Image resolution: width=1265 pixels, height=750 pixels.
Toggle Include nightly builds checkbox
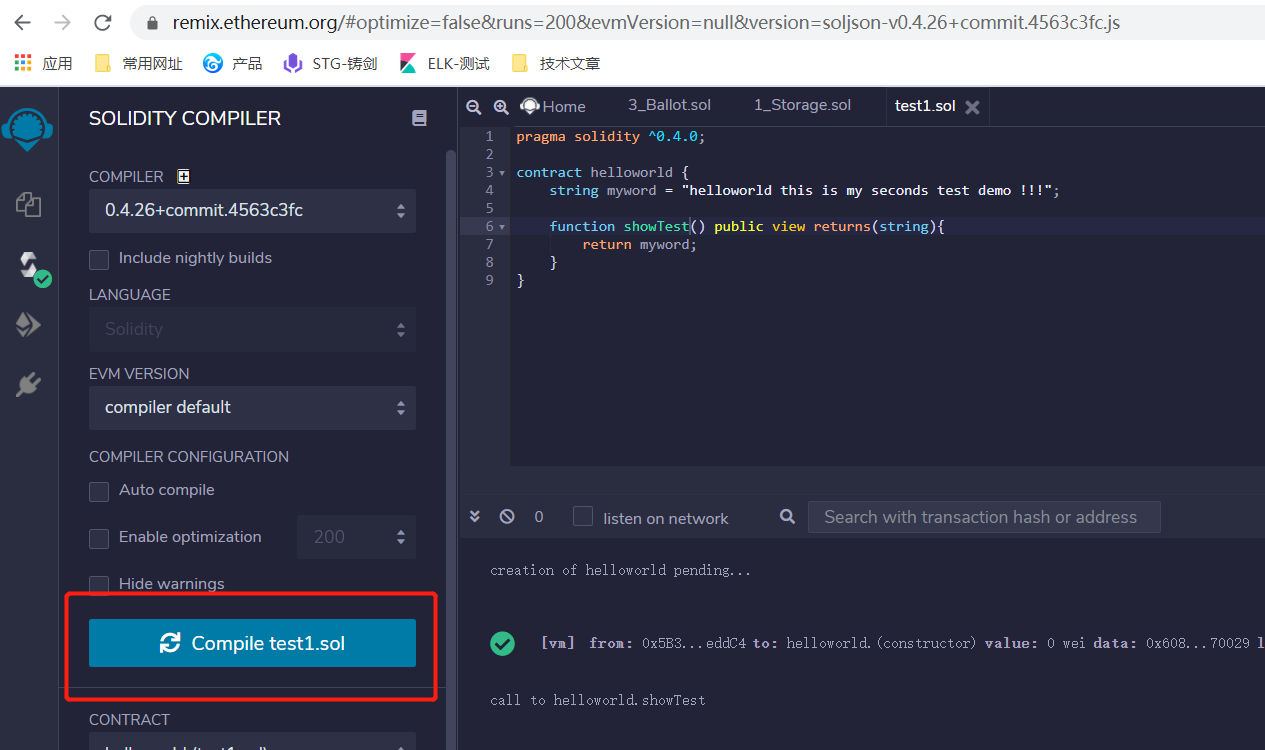click(x=99, y=259)
